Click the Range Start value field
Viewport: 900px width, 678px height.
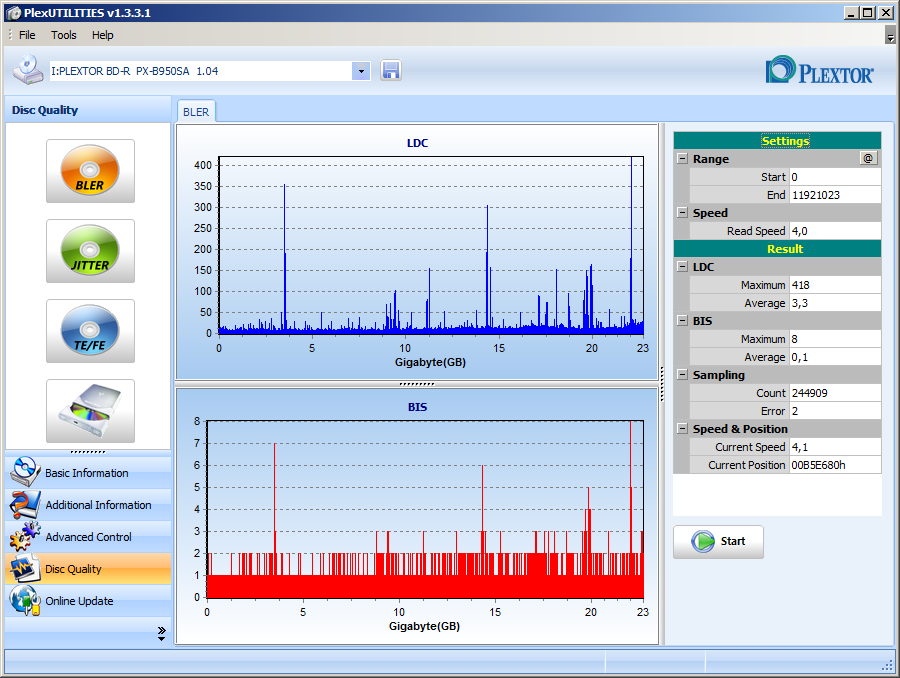(835, 177)
